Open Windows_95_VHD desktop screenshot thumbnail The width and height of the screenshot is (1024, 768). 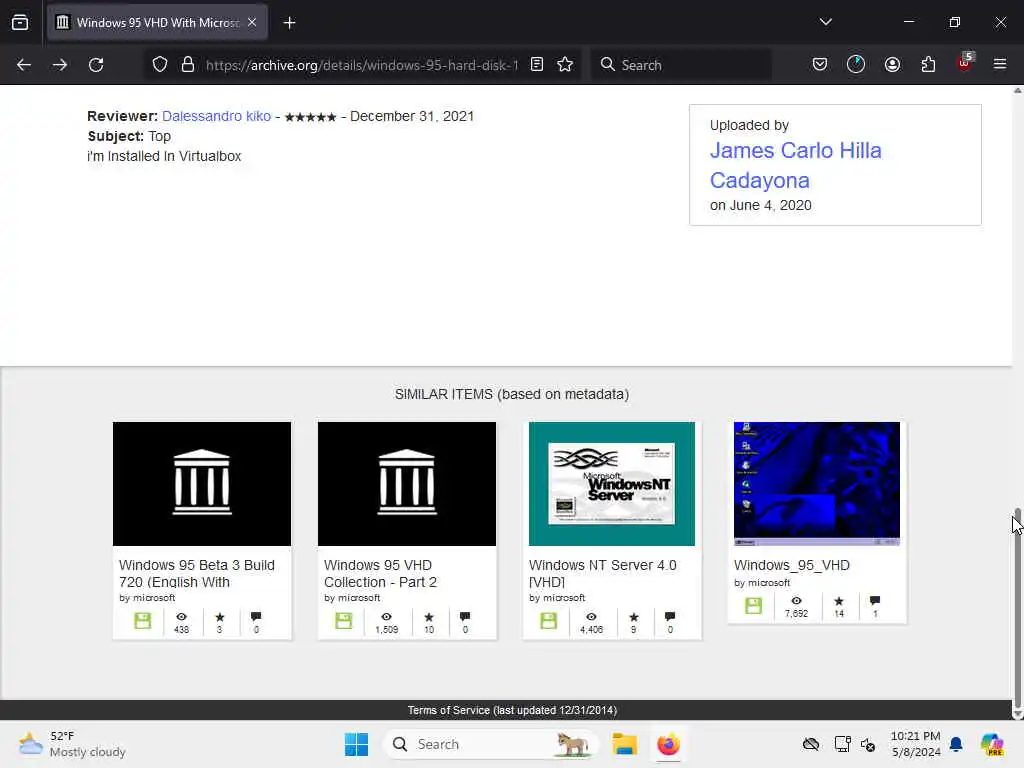click(x=817, y=484)
